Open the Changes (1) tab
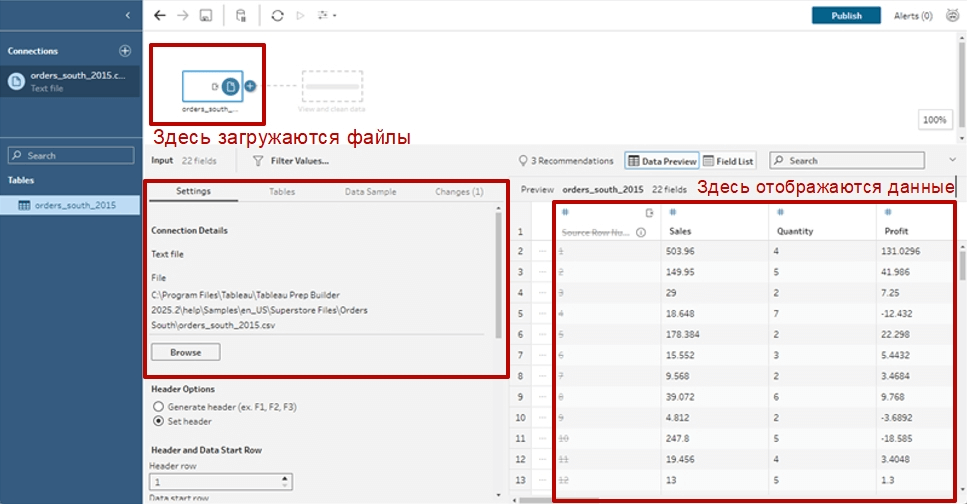This screenshot has height=504, width=967. [459, 191]
